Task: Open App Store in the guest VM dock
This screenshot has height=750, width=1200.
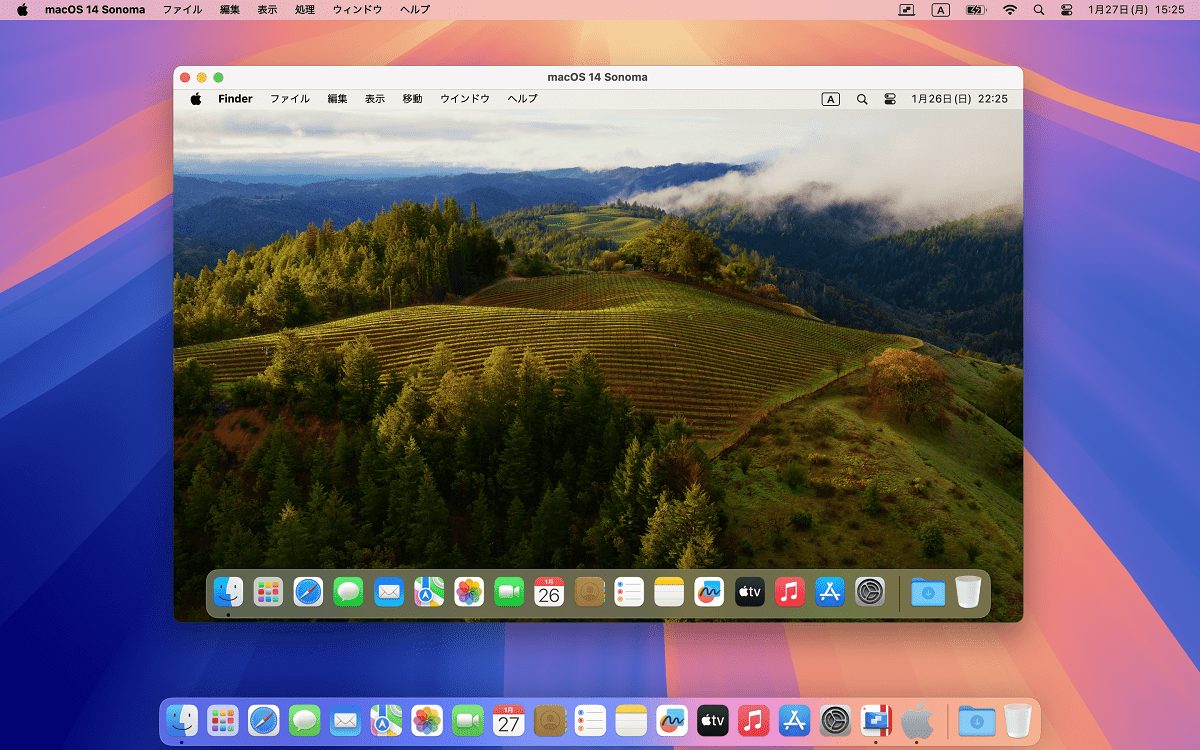Action: click(830, 592)
